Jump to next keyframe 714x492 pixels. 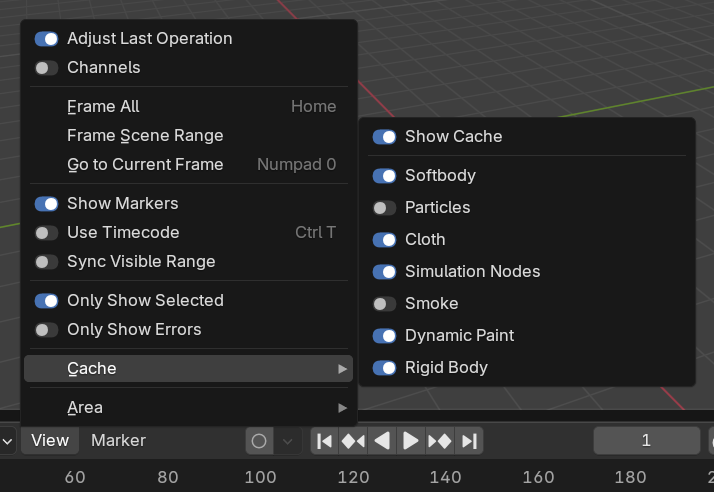pos(439,441)
